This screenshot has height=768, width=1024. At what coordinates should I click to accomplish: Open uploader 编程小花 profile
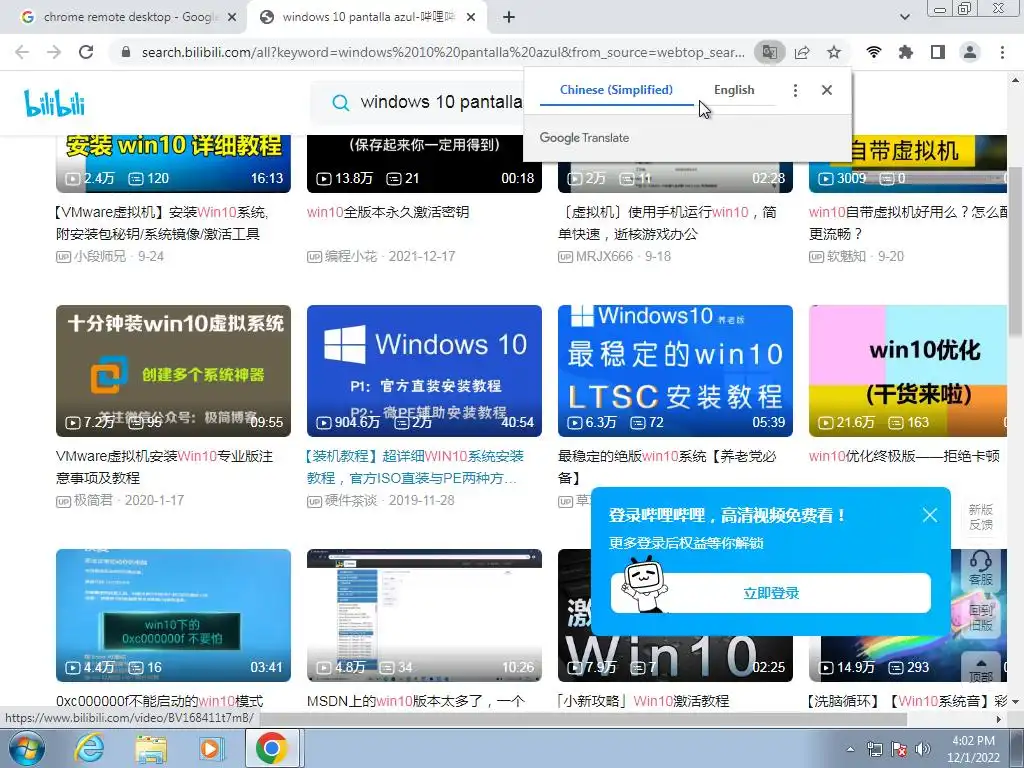[x=351, y=257]
